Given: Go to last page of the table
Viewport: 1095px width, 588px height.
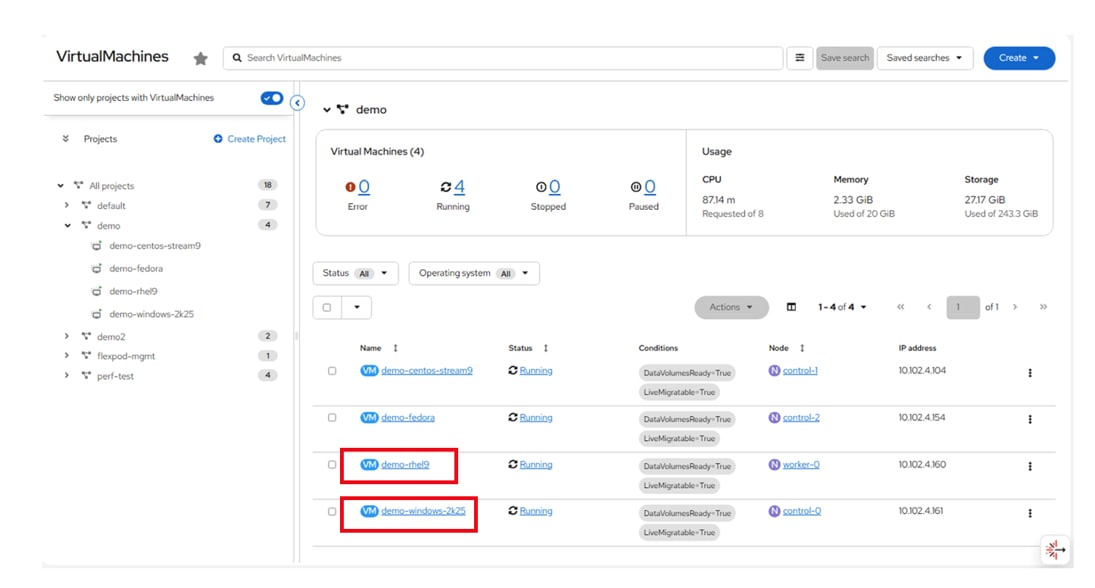Looking at the screenshot, I should click(x=1043, y=307).
